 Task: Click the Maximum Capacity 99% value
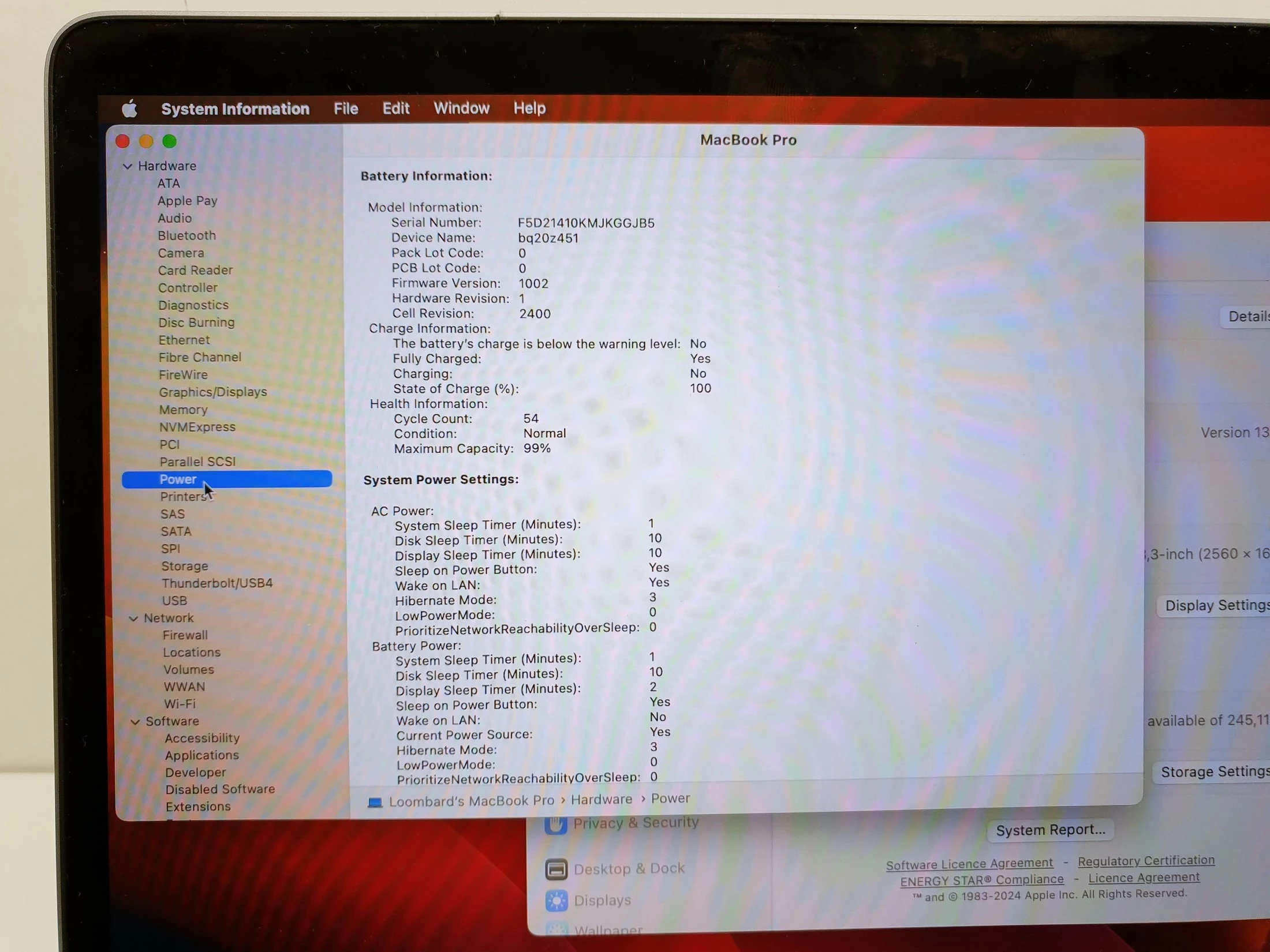(x=537, y=449)
